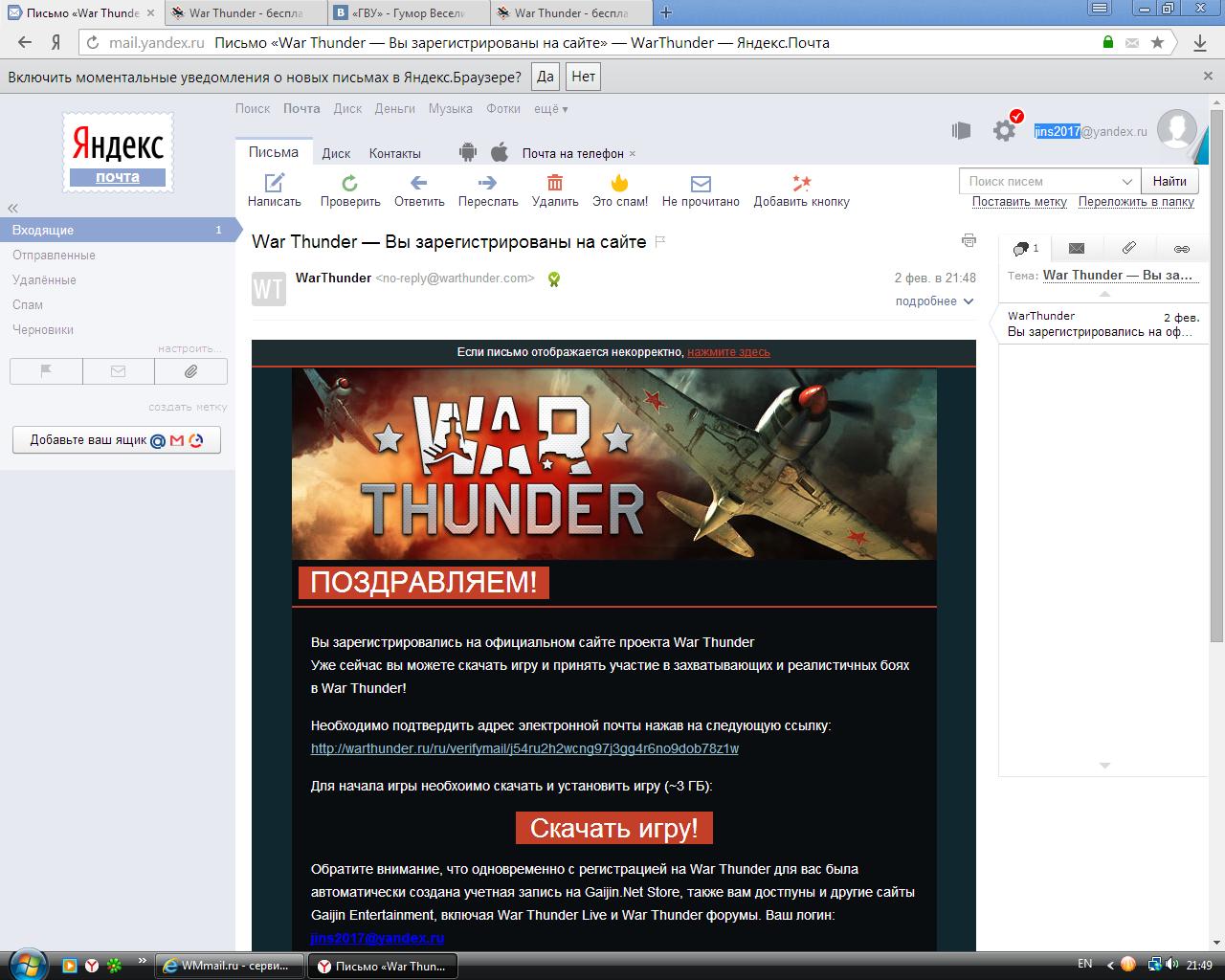Open the Переложить в папку dropdown

tap(1136, 202)
